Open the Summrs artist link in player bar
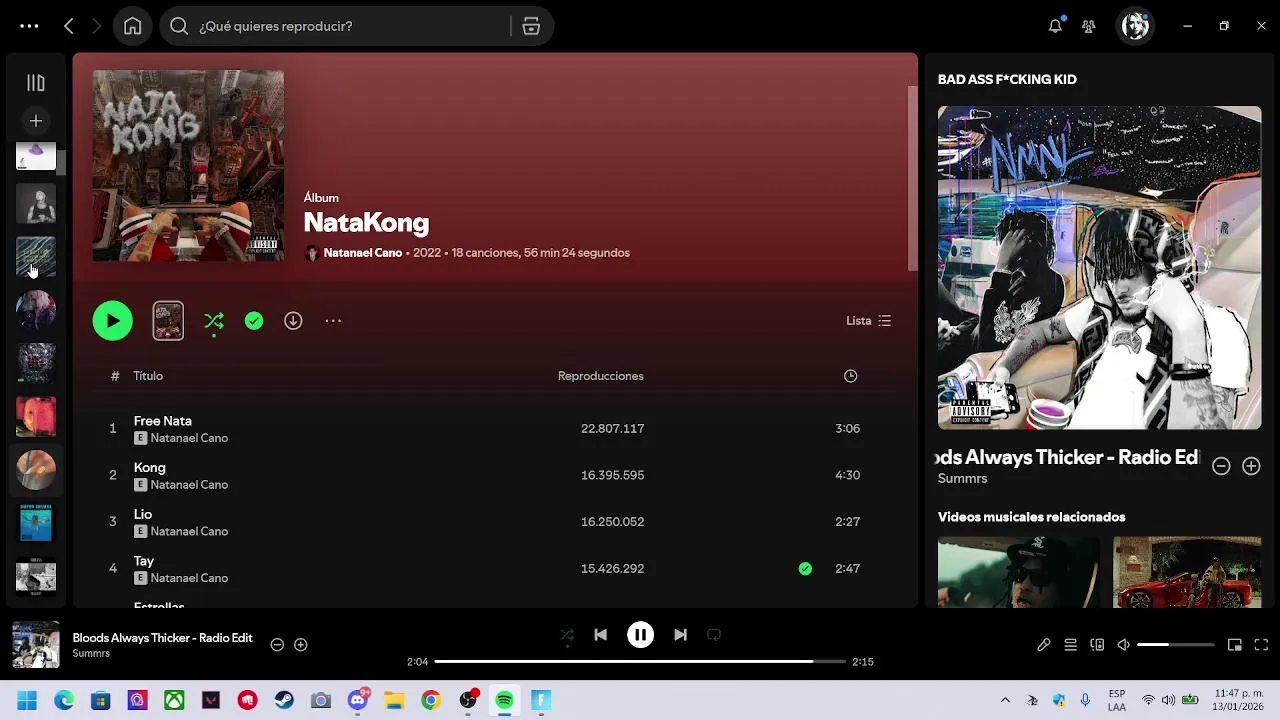 [x=91, y=653]
